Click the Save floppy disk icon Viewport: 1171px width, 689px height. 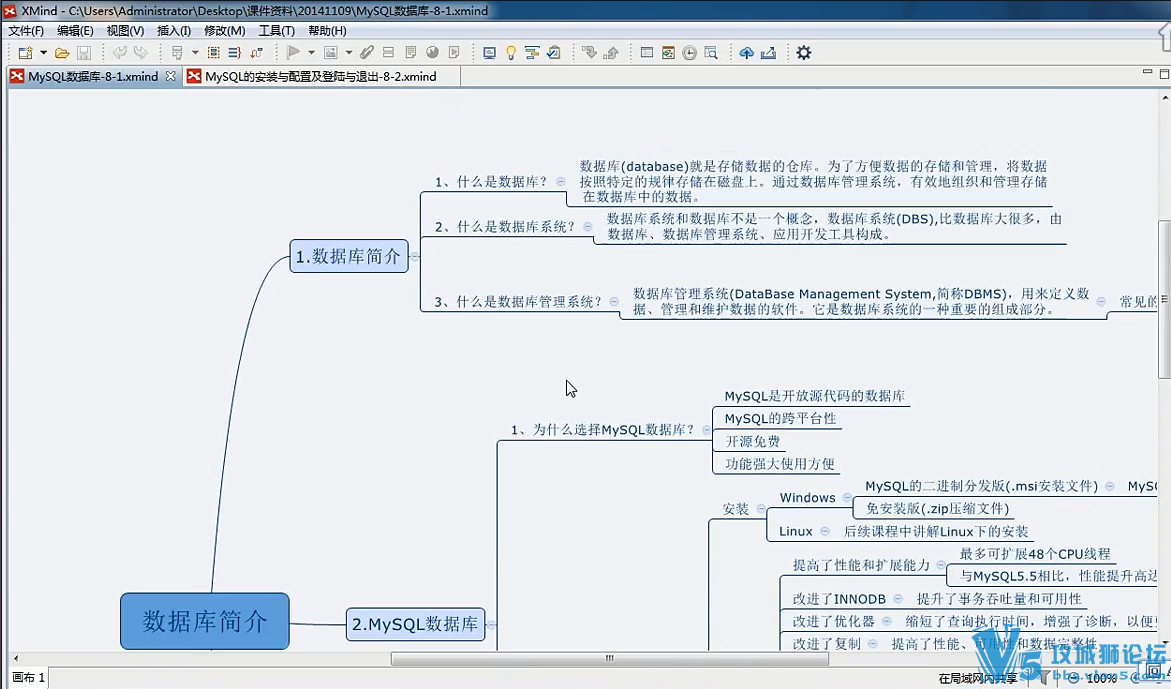click(x=84, y=52)
